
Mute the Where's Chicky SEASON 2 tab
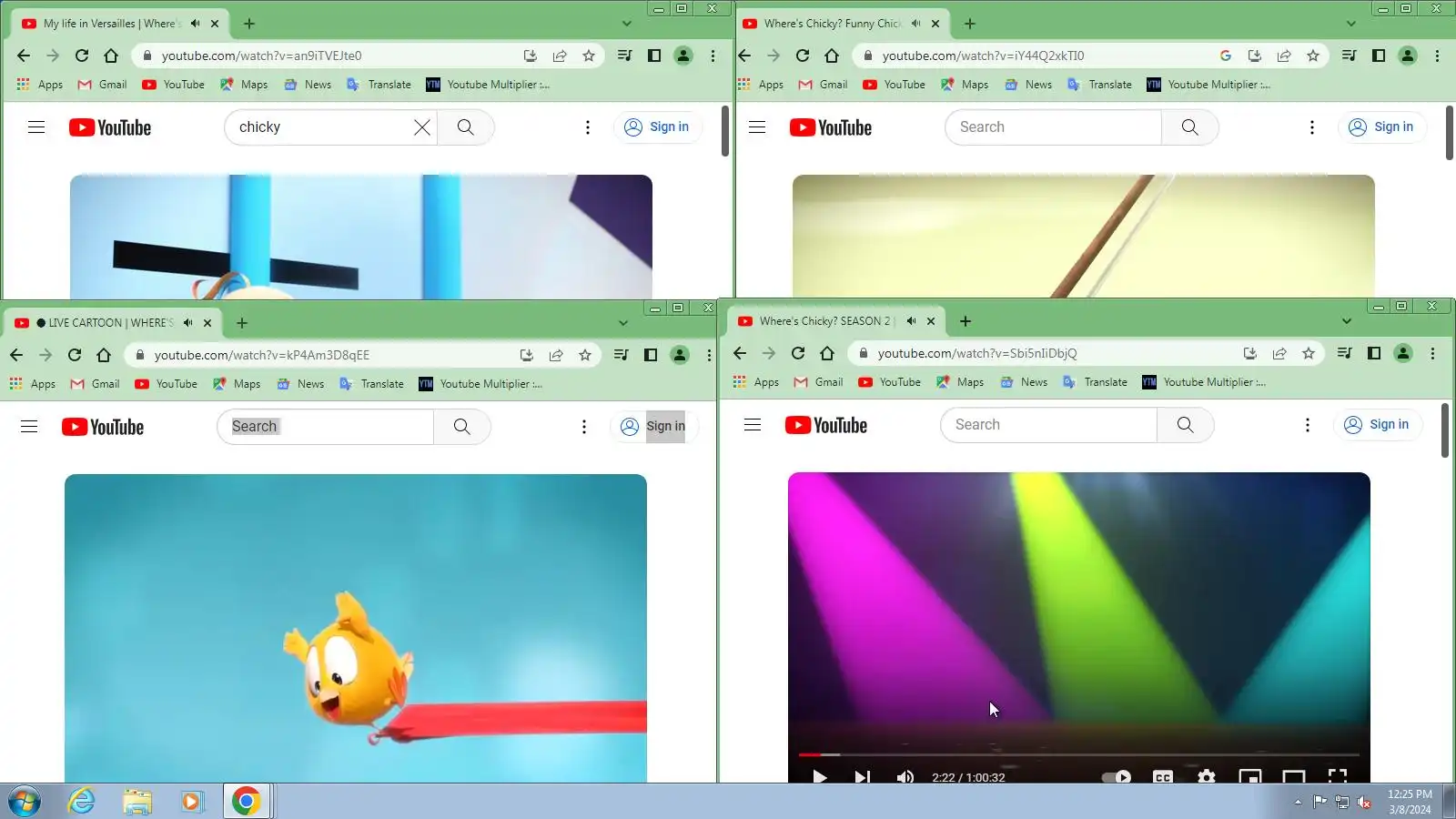911,321
